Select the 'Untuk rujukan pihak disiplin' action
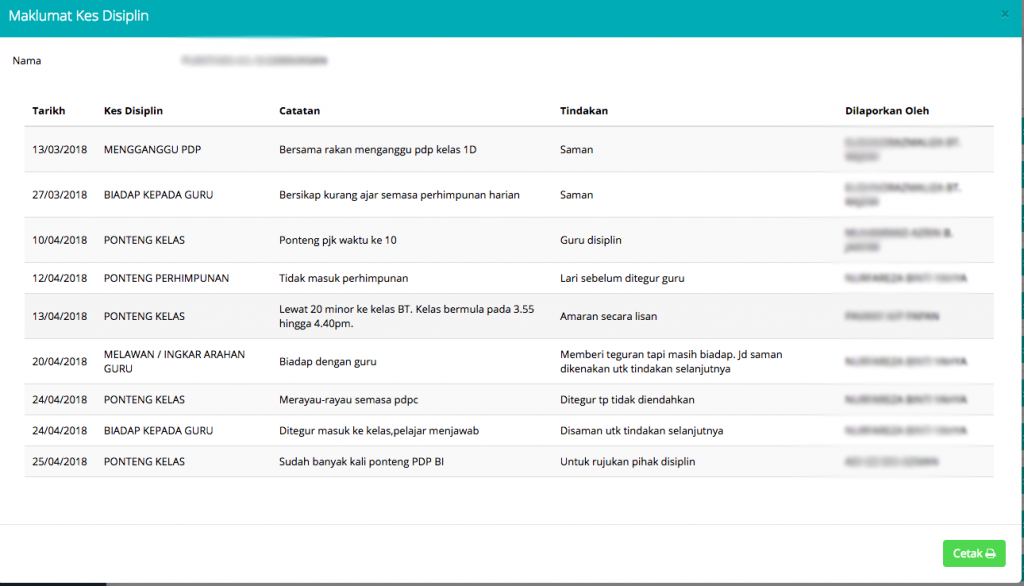 [627, 462]
